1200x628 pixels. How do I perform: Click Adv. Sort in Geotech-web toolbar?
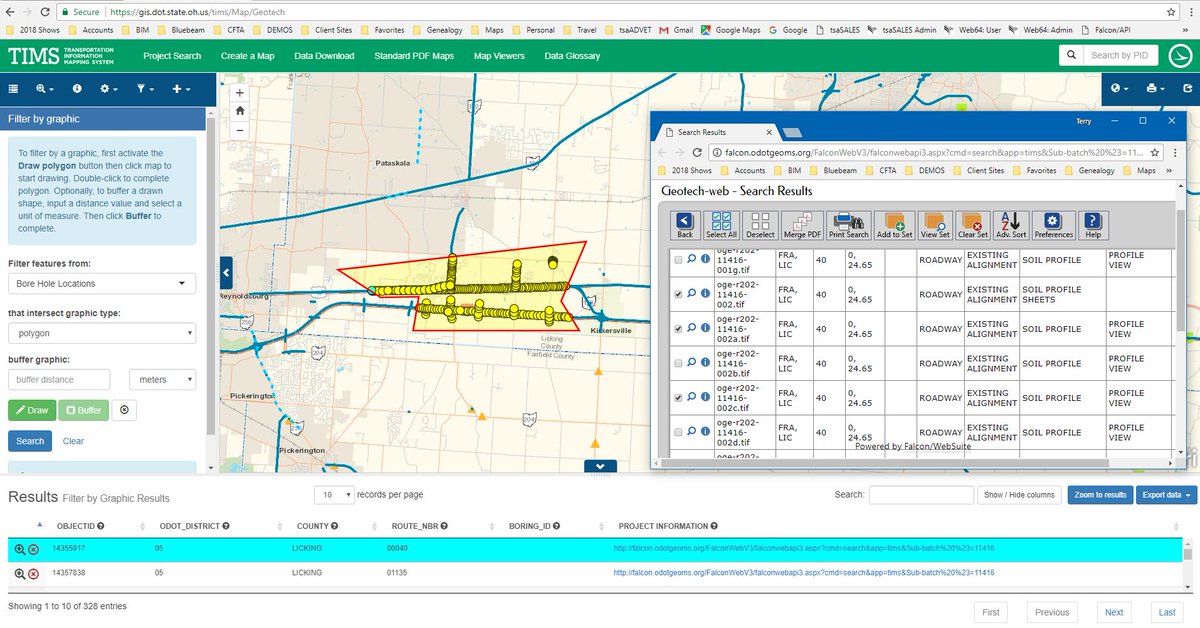(x=1011, y=224)
